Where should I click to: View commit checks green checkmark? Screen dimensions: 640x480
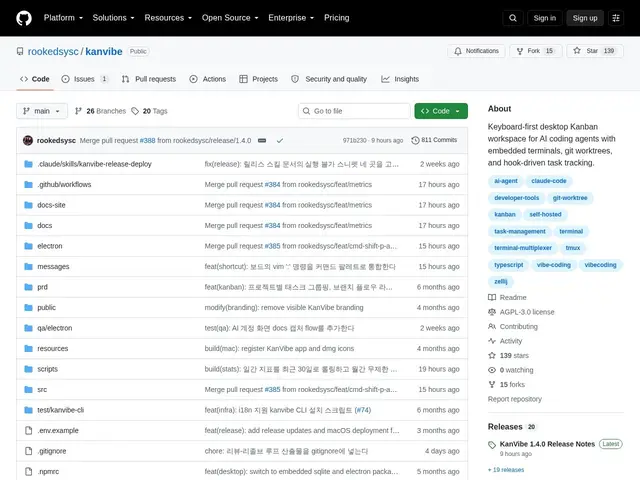[280, 140]
